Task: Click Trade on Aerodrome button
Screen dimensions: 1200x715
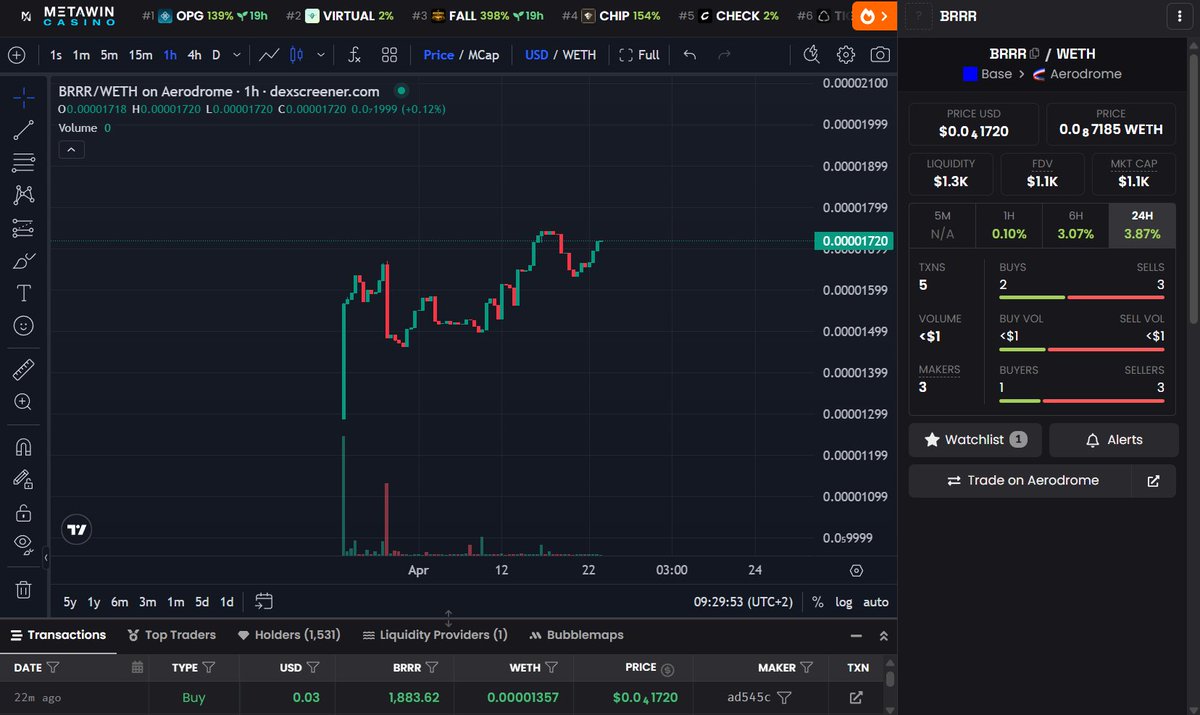Action: coord(1022,481)
